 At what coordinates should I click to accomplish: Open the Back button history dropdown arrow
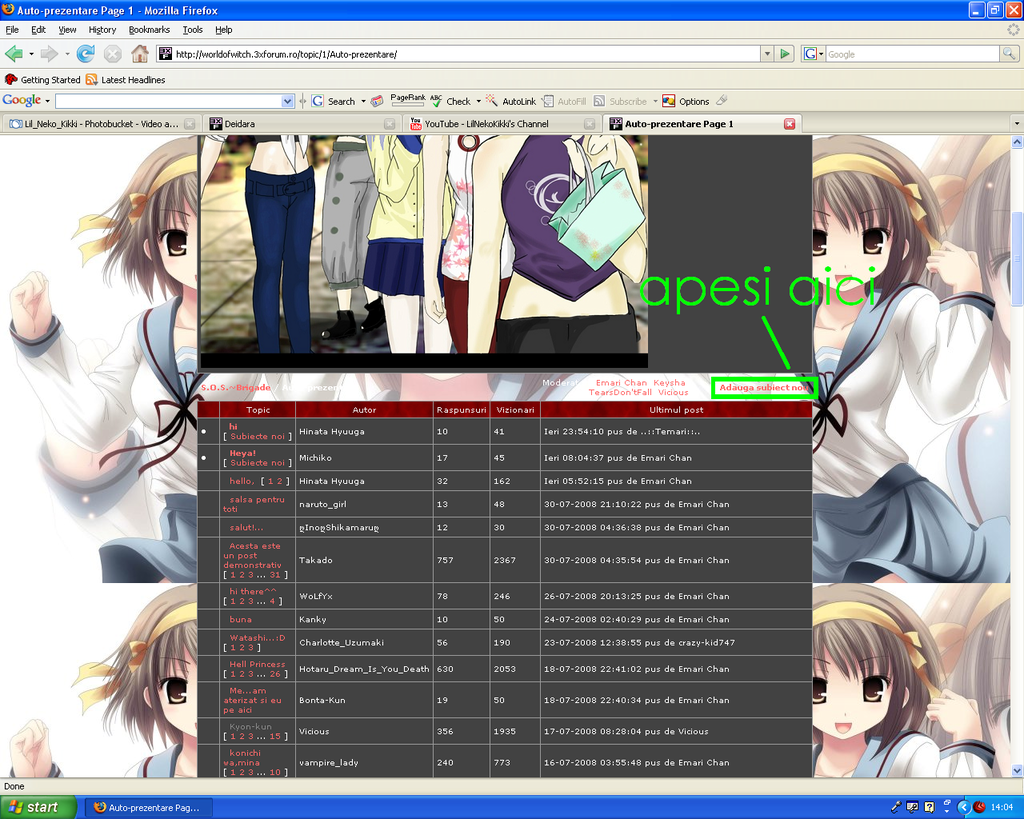[31, 54]
